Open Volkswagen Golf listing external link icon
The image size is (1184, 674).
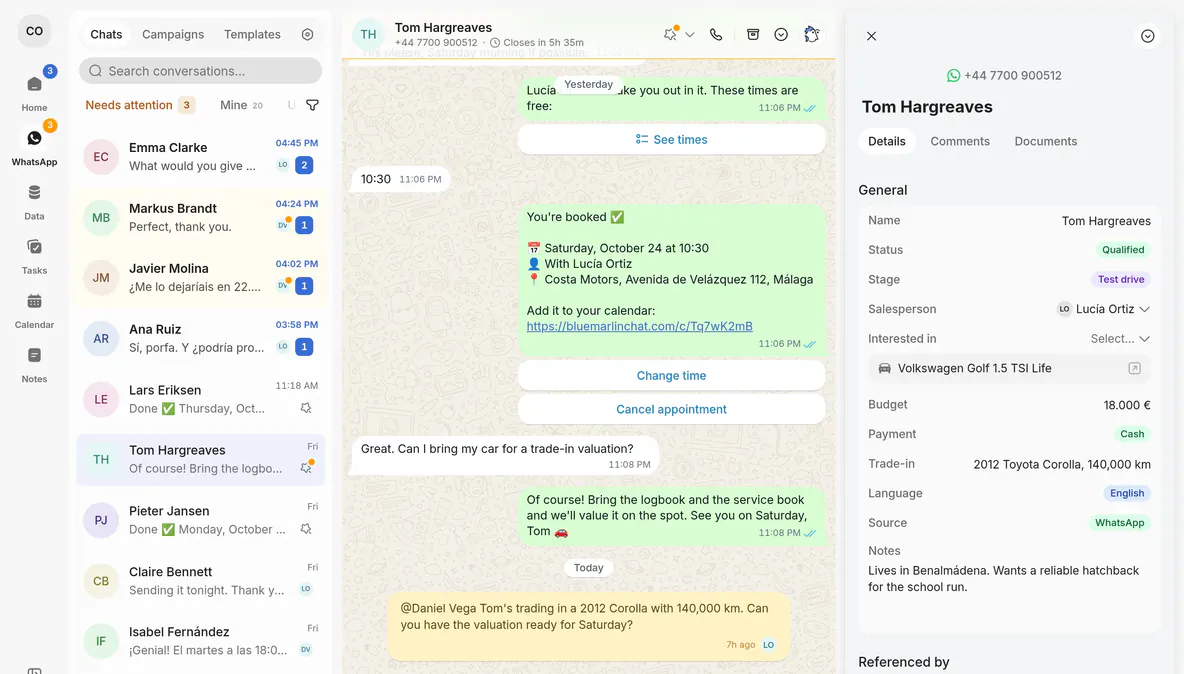click(1134, 368)
